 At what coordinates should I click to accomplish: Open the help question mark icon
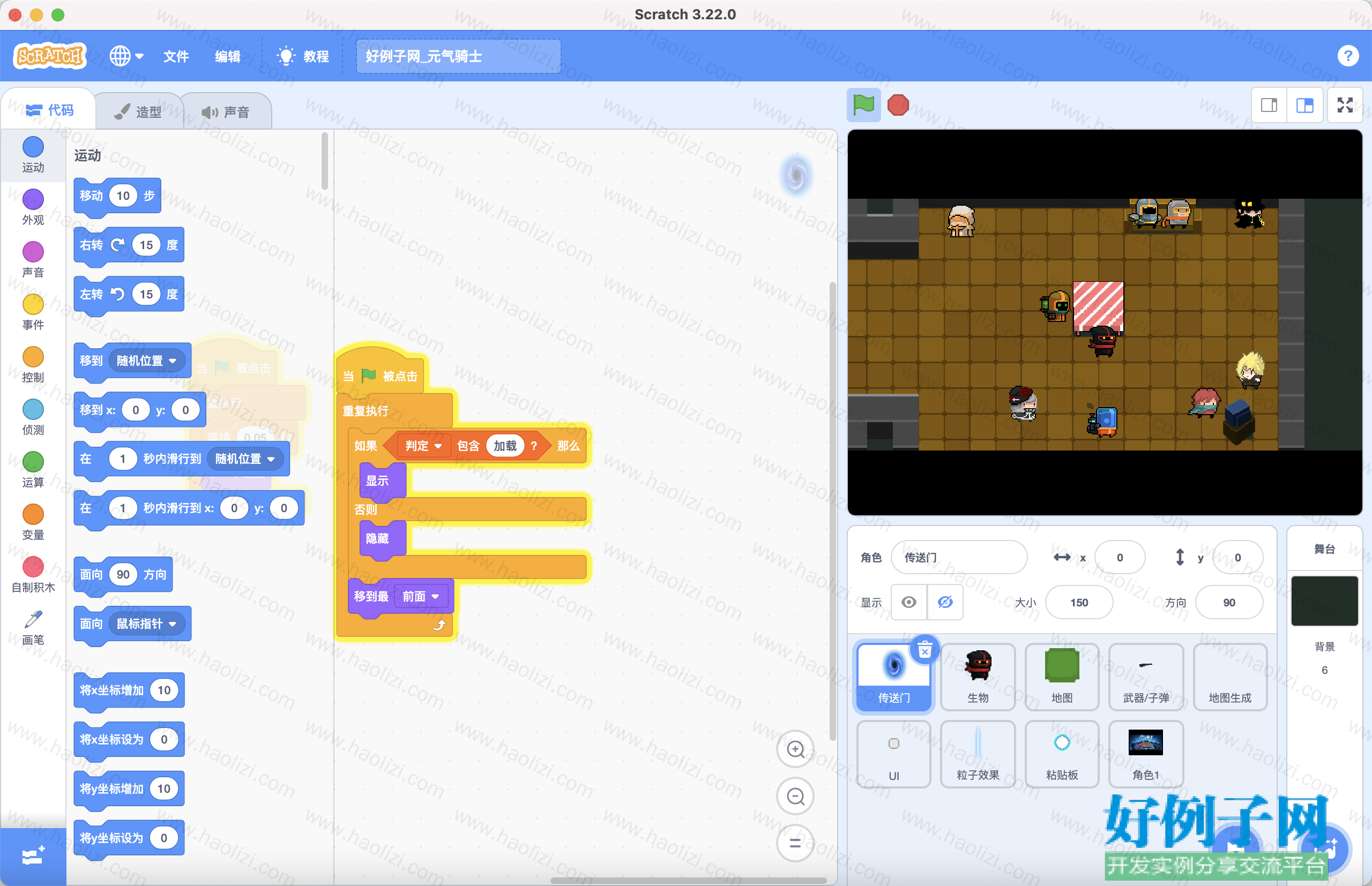tap(1348, 56)
